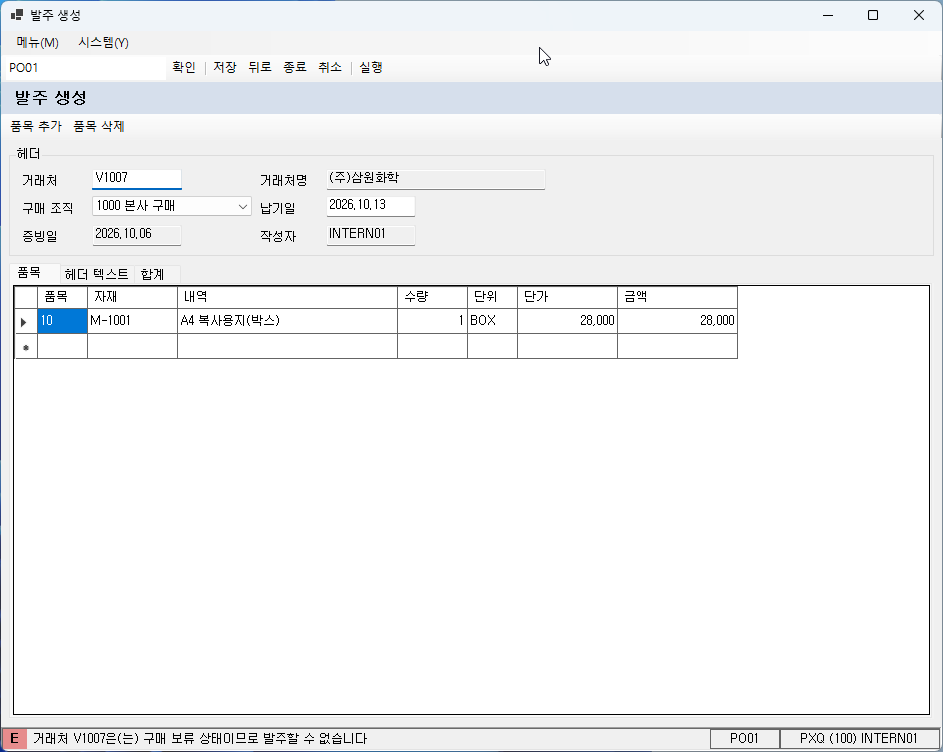This screenshot has width=943, height=752.
Task: Click the 거래처 field containing V1007
Action: 137,179
